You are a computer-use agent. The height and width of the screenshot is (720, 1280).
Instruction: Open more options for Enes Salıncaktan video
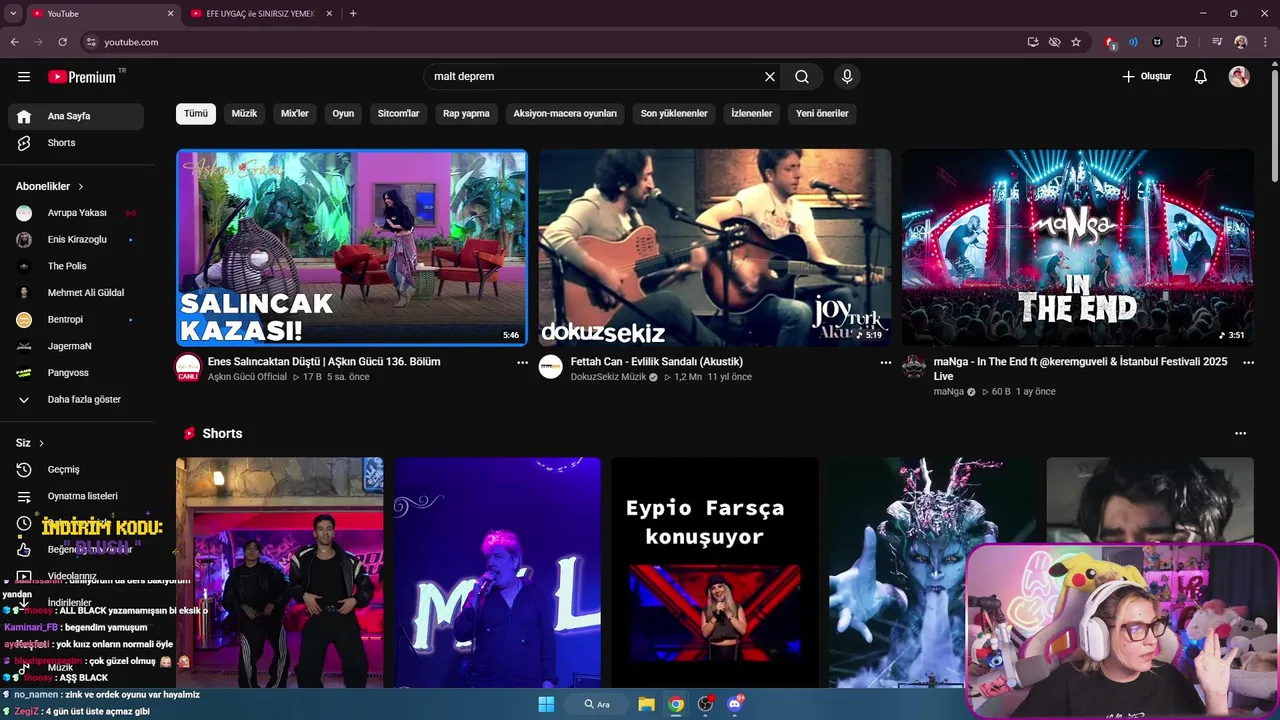click(x=522, y=363)
